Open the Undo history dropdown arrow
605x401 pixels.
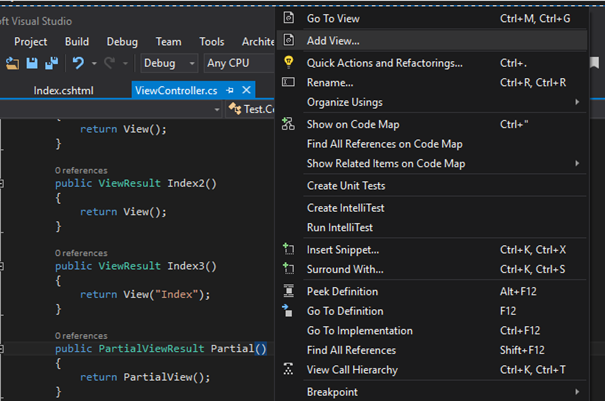tap(94, 63)
